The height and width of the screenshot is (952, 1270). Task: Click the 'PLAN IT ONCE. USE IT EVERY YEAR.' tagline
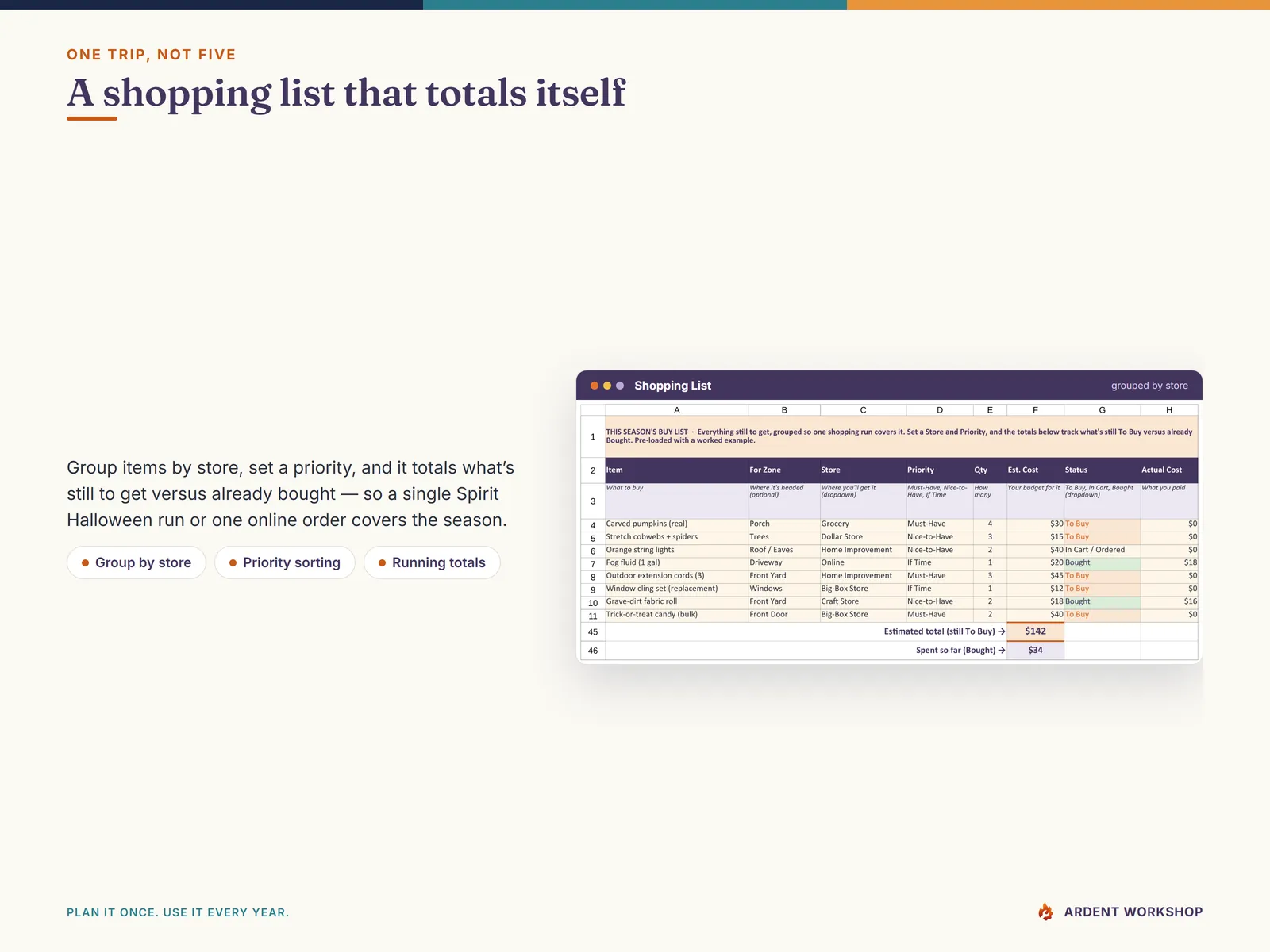tap(178, 912)
